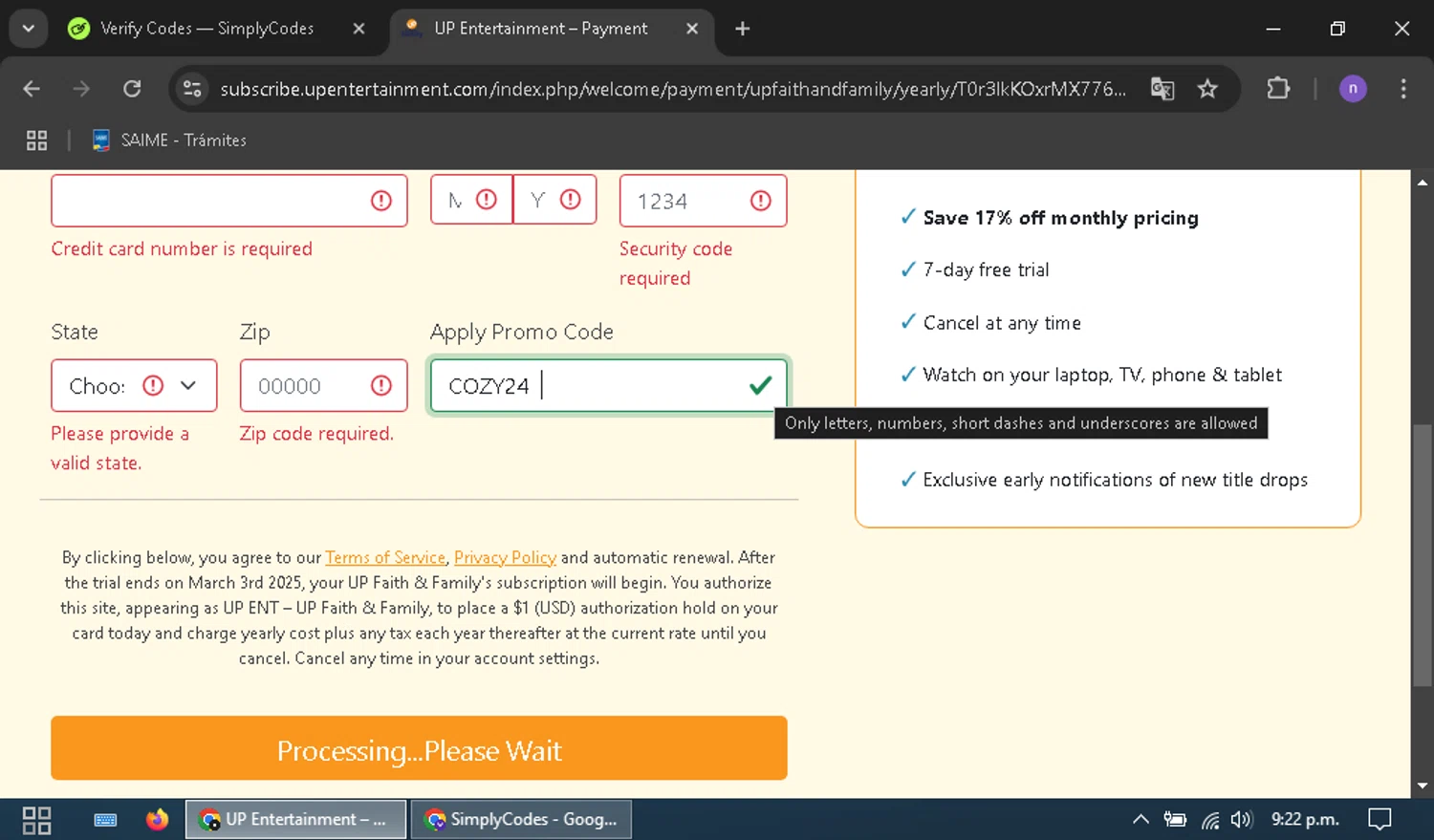Switch to Verify Codes — SimplyCodes tab
1434x840 pixels.
[x=207, y=29]
